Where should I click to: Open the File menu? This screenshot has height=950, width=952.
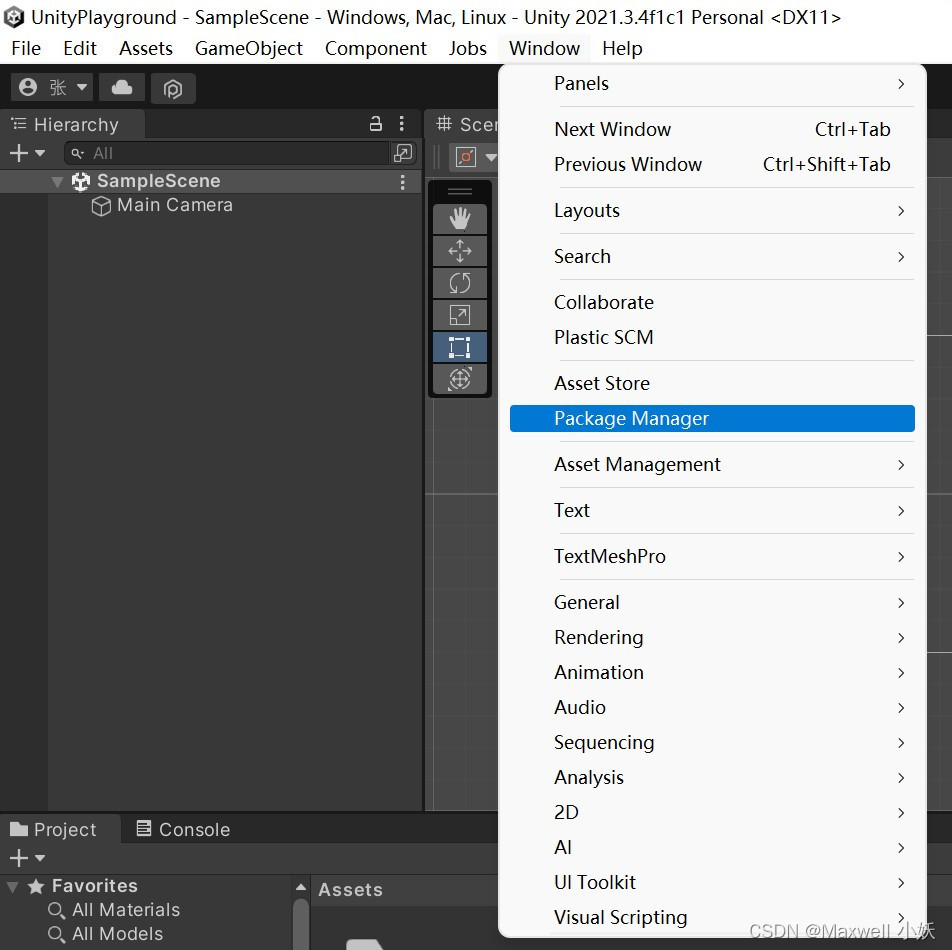(26, 49)
